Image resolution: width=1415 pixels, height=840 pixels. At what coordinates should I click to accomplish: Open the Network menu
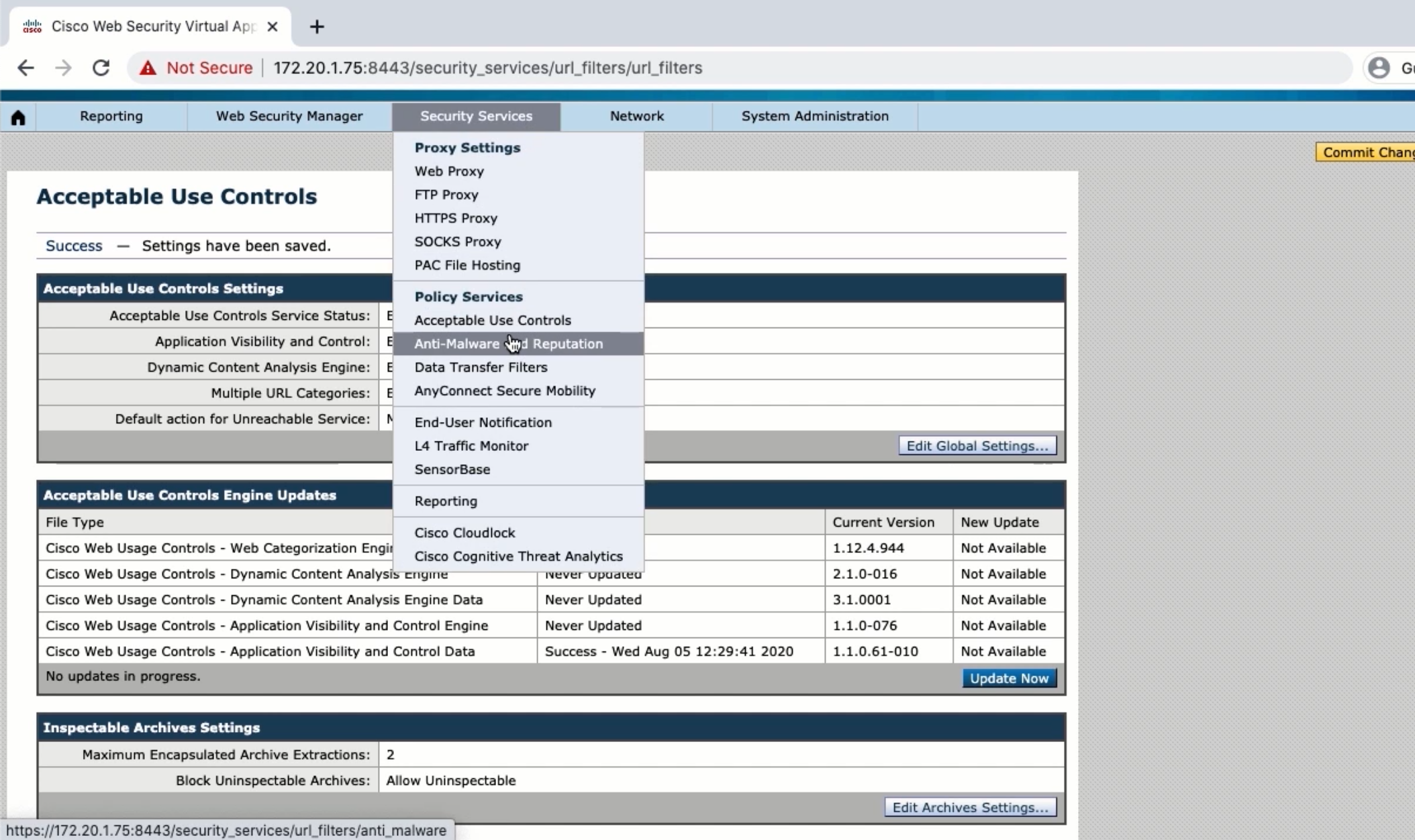[x=636, y=116]
